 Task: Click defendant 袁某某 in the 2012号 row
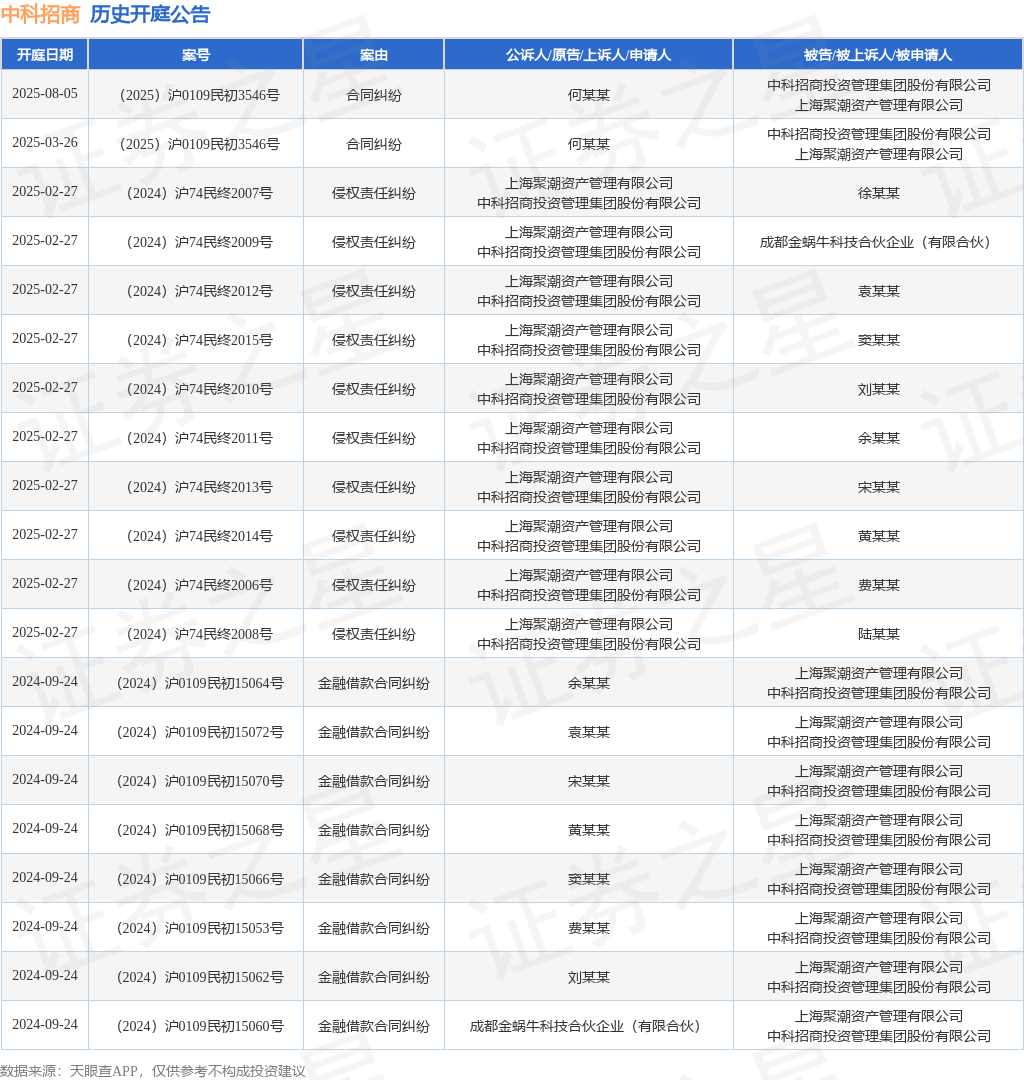(878, 291)
